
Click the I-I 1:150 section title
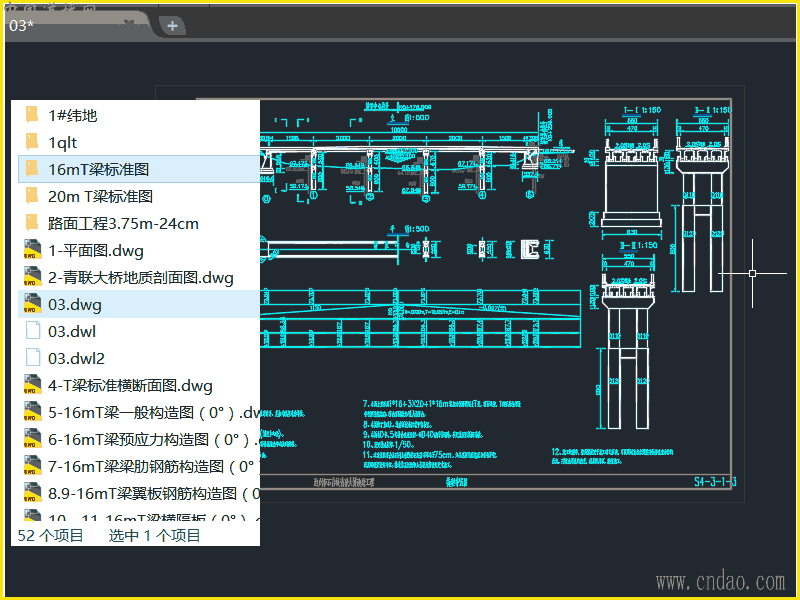pos(642,110)
